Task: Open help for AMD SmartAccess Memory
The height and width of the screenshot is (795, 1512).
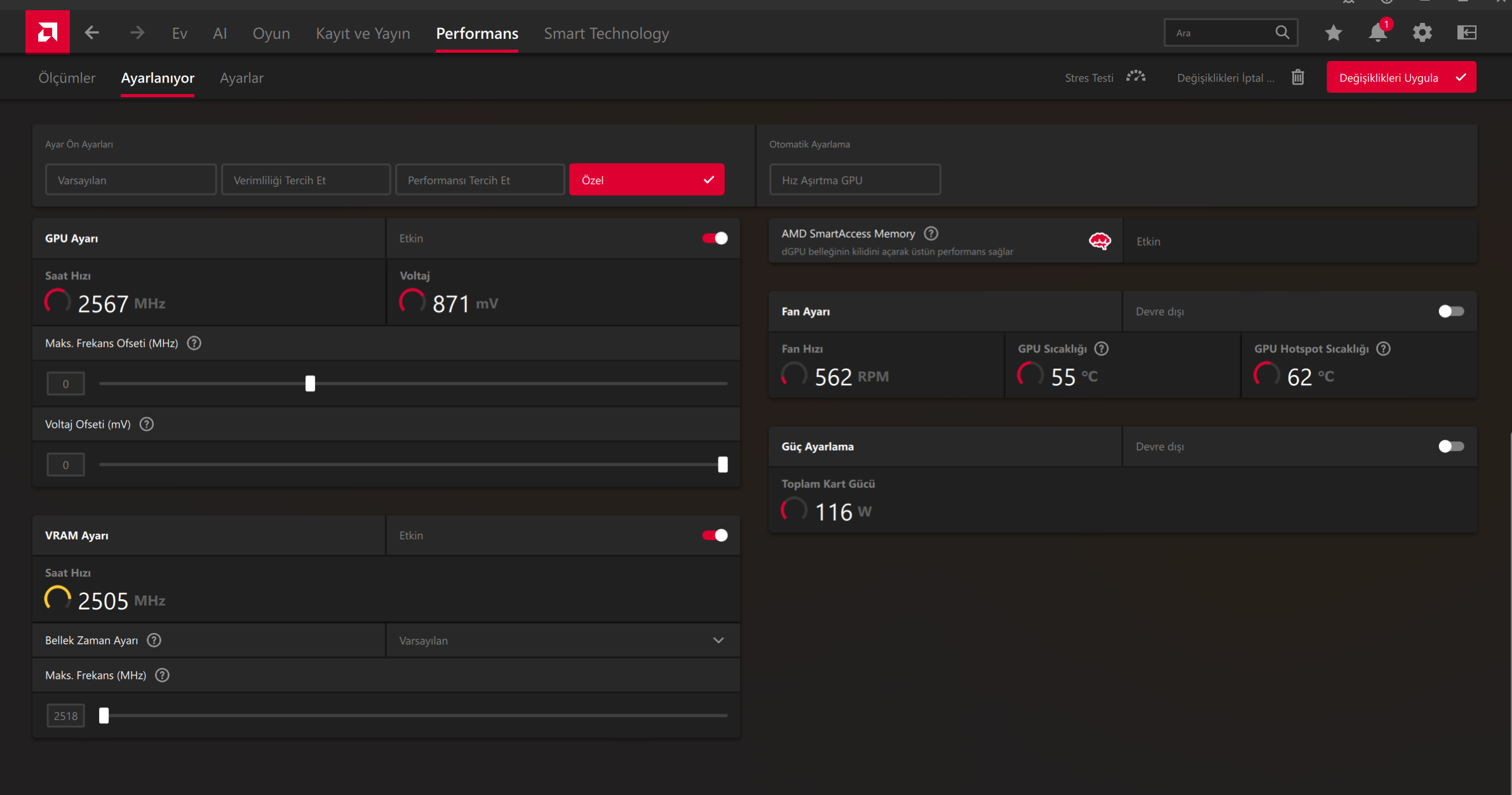Action: [x=931, y=233]
